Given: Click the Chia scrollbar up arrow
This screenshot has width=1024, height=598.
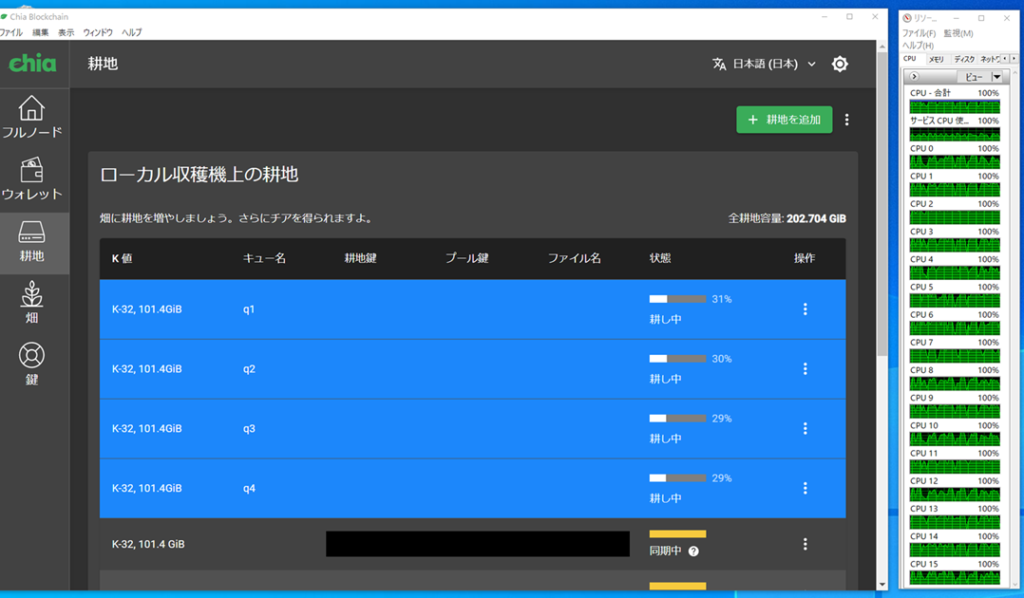Looking at the screenshot, I should coord(882,46).
